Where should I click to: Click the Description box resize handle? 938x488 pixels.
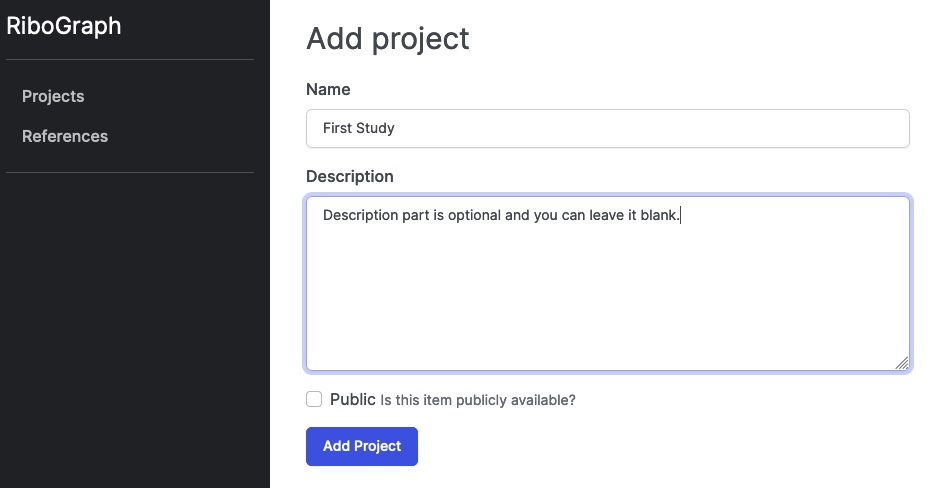(x=902, y=363)
